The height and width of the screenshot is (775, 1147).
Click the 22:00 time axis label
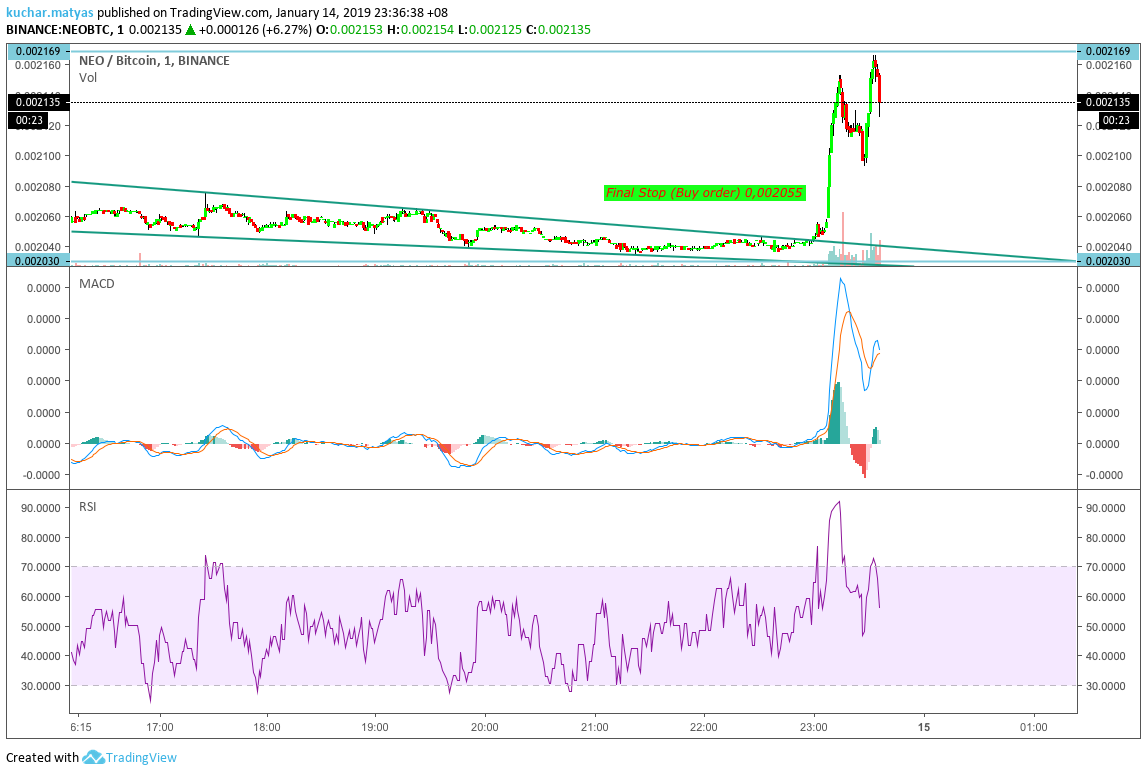pos(704,727)
